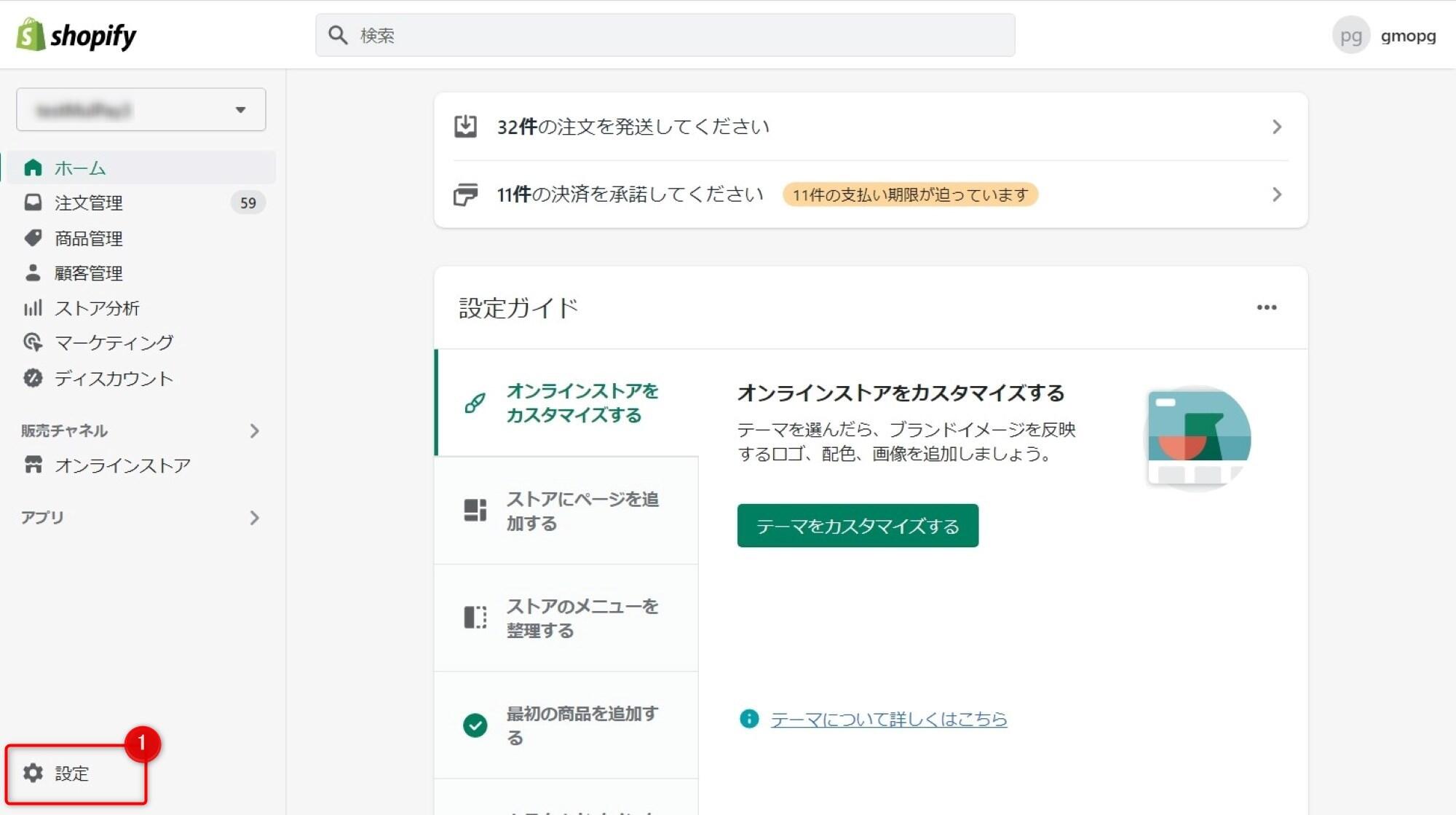
Task: Select the マーケティング megaphone icon
Action: tap(33, 342)
